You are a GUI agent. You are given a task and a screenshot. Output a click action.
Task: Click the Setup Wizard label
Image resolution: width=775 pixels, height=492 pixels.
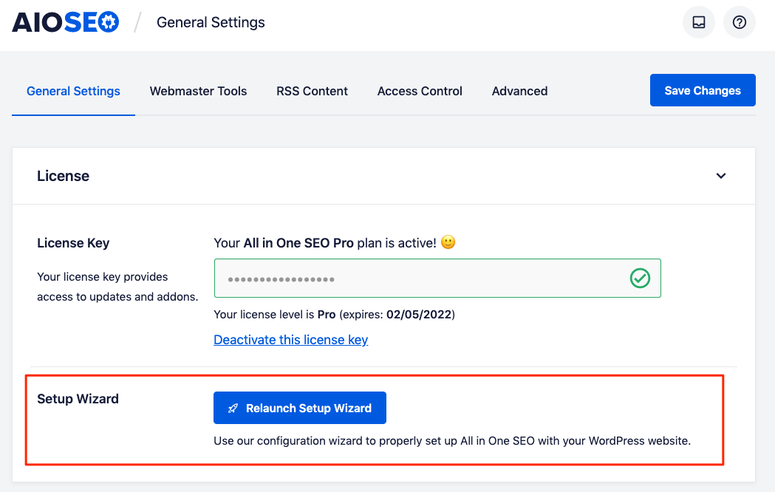pyautogui.click(x=78, y=399)
